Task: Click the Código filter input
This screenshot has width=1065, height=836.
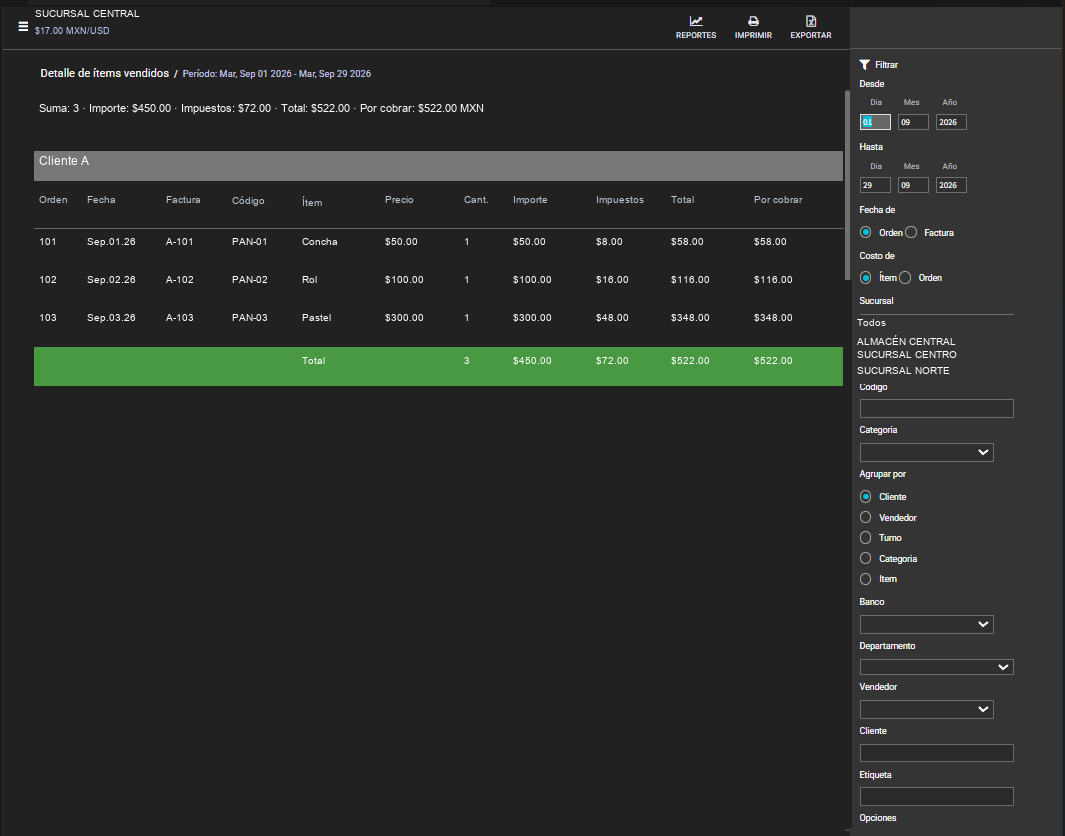Action: (x=937, y=408)
